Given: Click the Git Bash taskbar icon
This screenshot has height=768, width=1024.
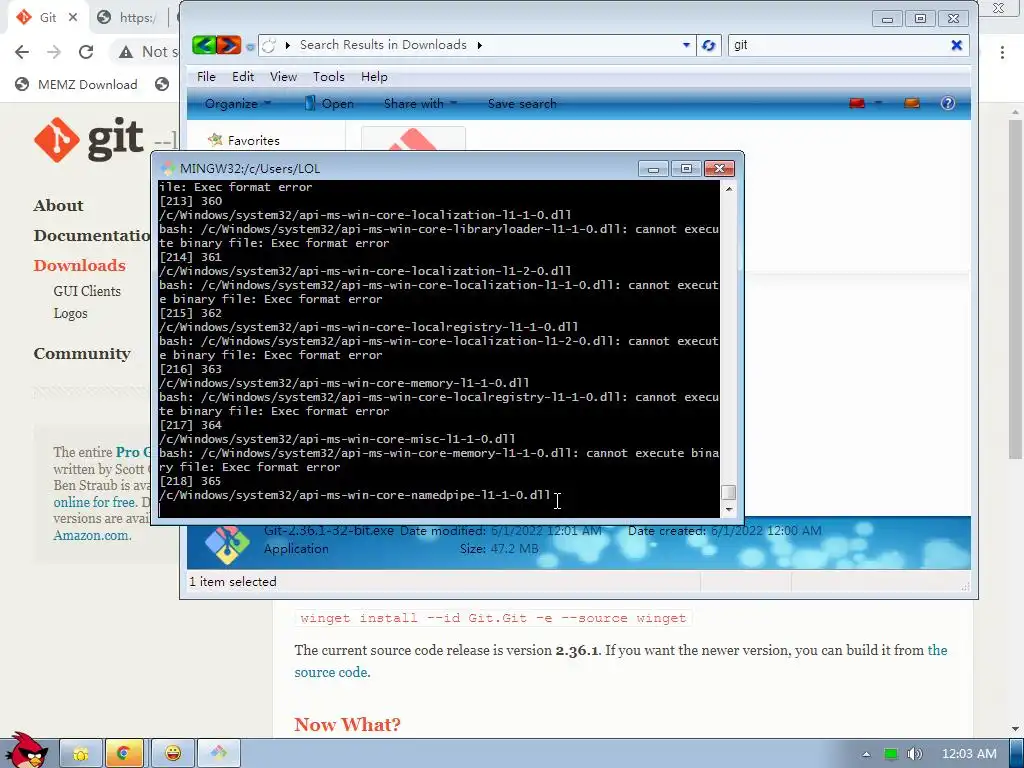Looking at the screenshot, I should coord(219,754).
